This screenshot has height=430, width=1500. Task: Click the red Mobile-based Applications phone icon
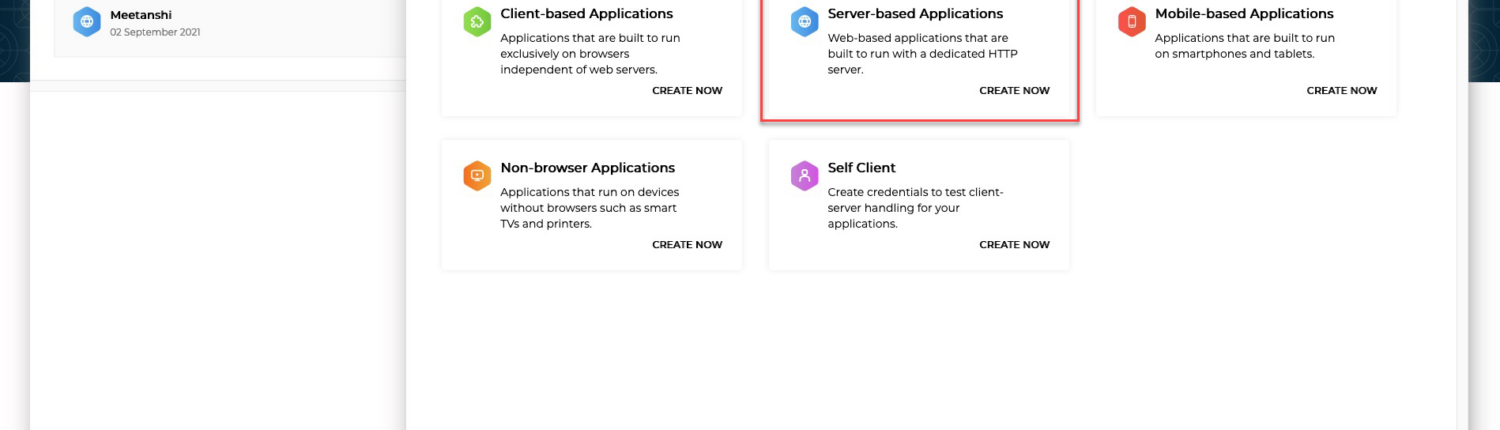pyautogui.click(x=1132, y=21)
